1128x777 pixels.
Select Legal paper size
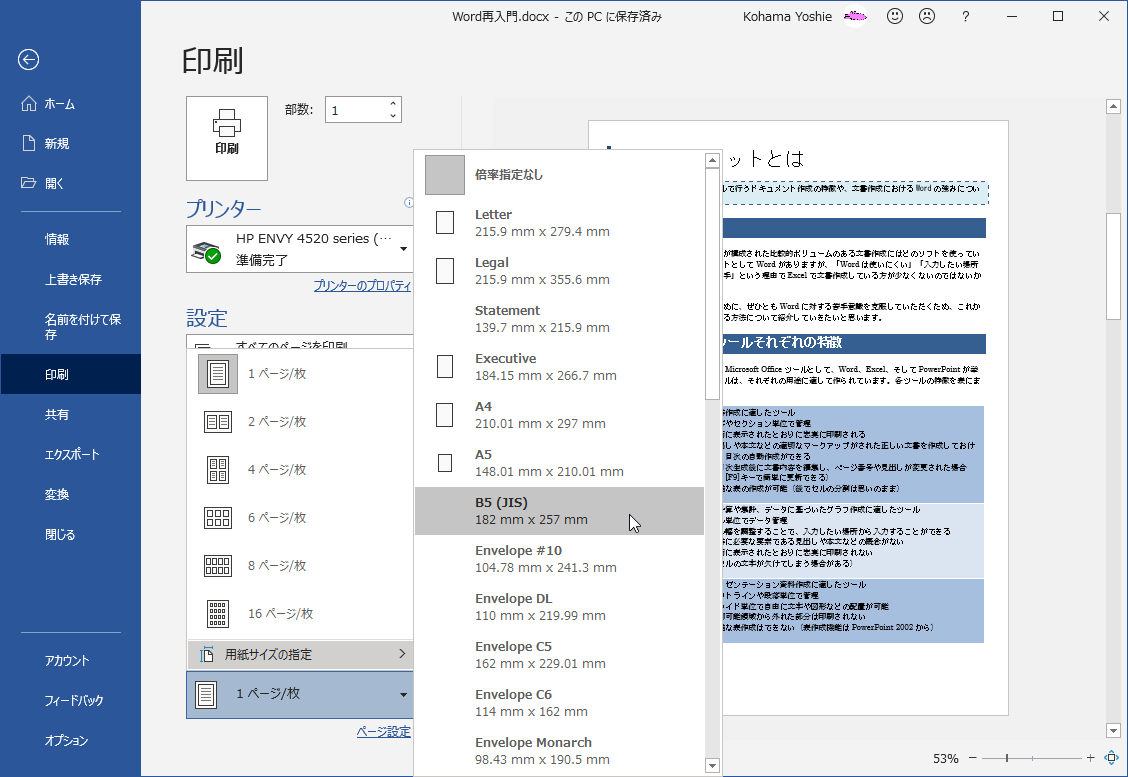coord(560,271)
